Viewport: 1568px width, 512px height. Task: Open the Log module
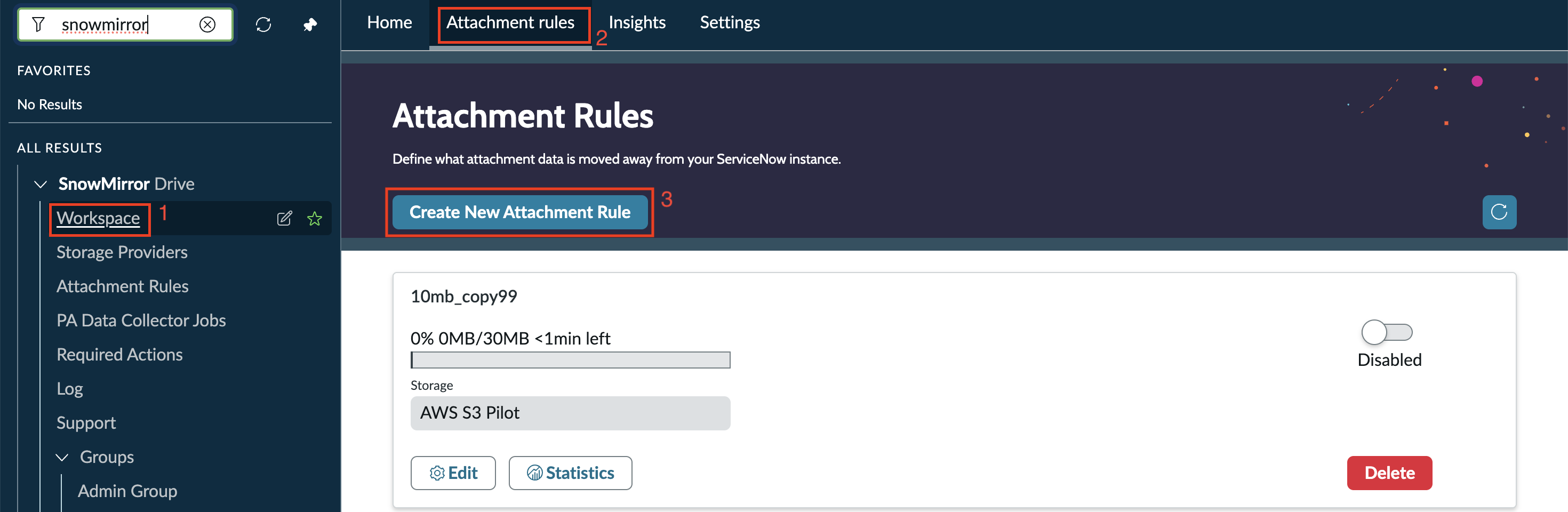coord(69,388)
